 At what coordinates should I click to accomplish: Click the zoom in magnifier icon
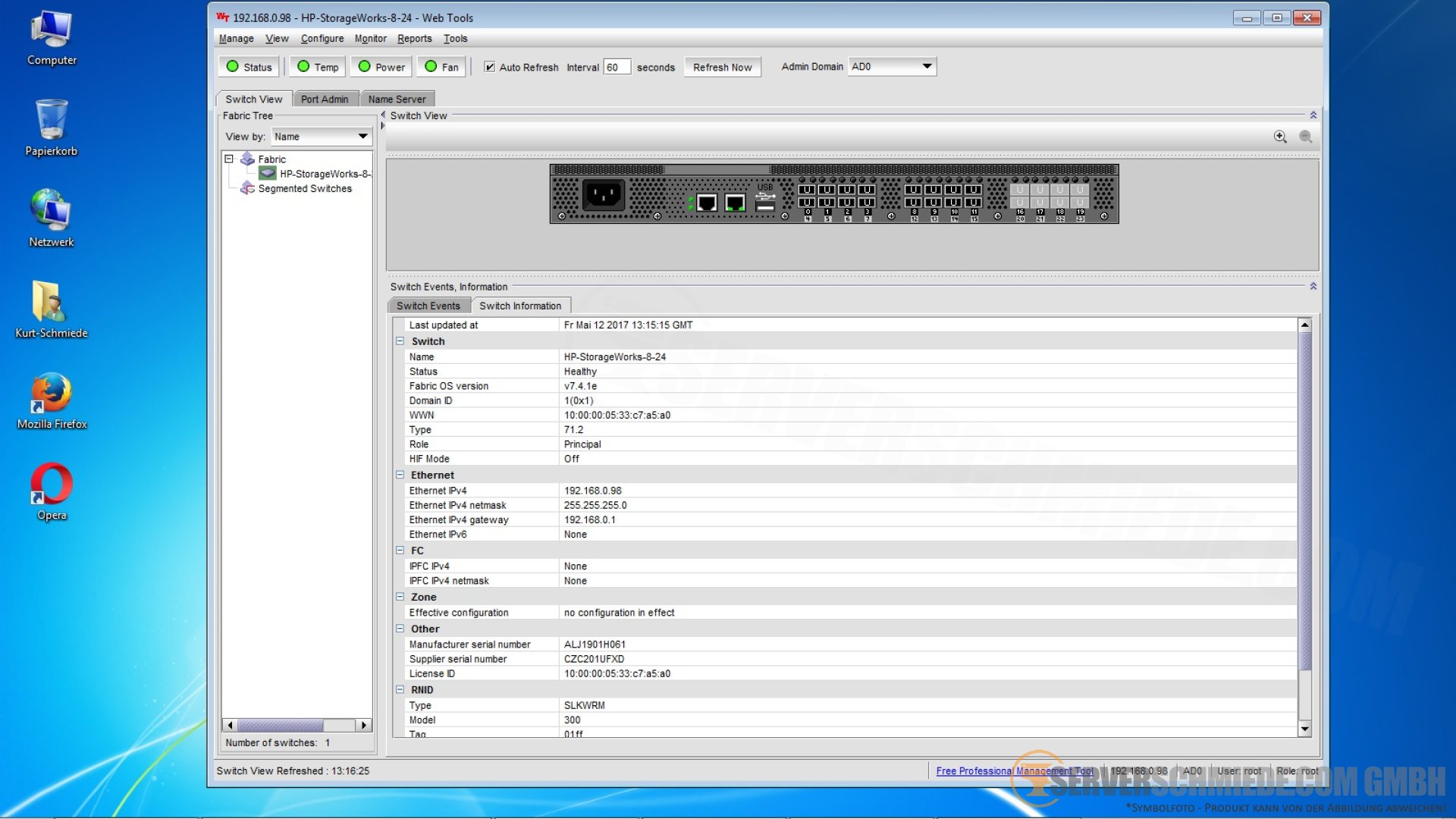(x=1280, y=136)
